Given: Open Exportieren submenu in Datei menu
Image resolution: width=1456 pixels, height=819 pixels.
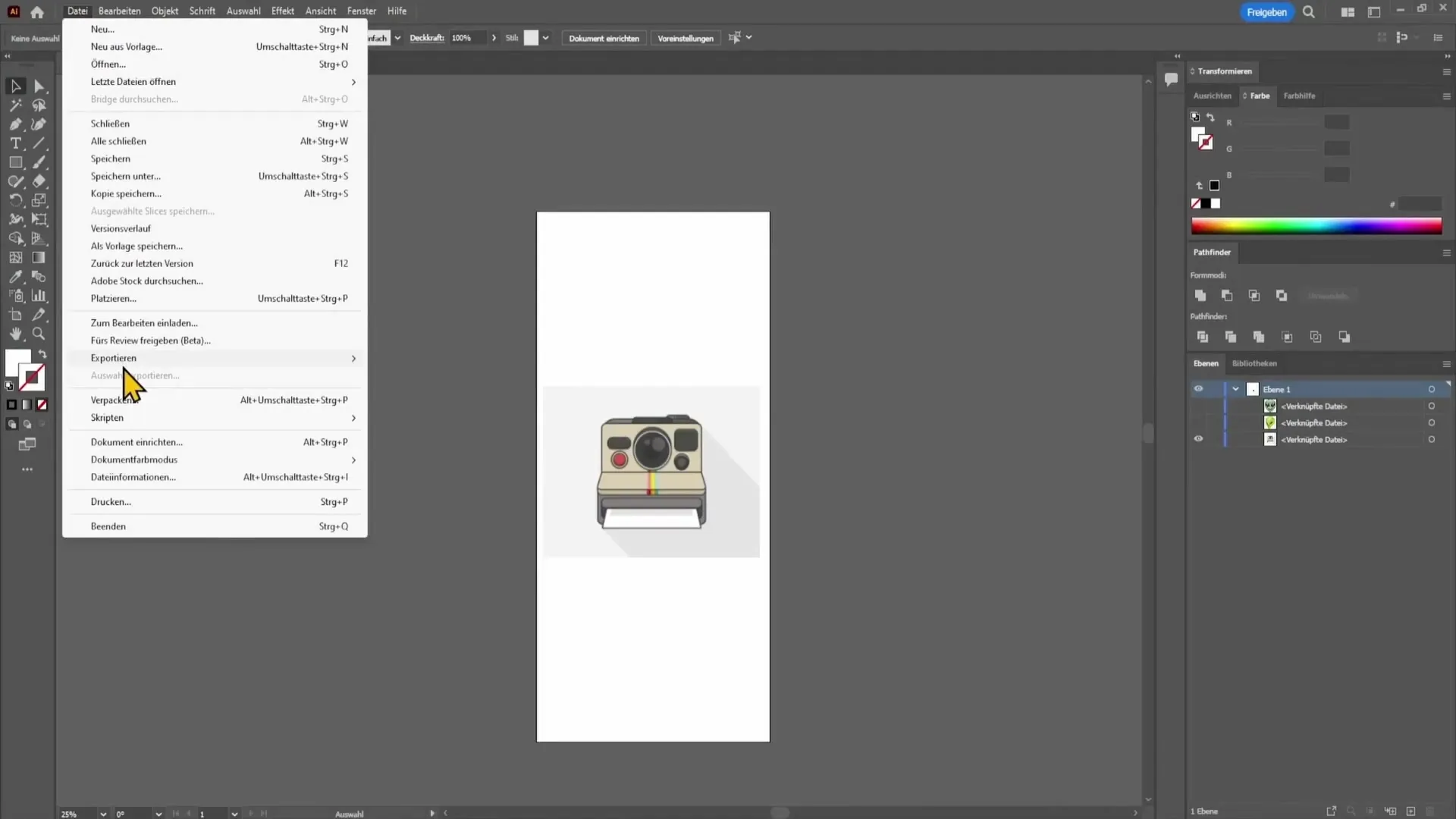Looking at the screenshot, I should [x=215, y=358].
